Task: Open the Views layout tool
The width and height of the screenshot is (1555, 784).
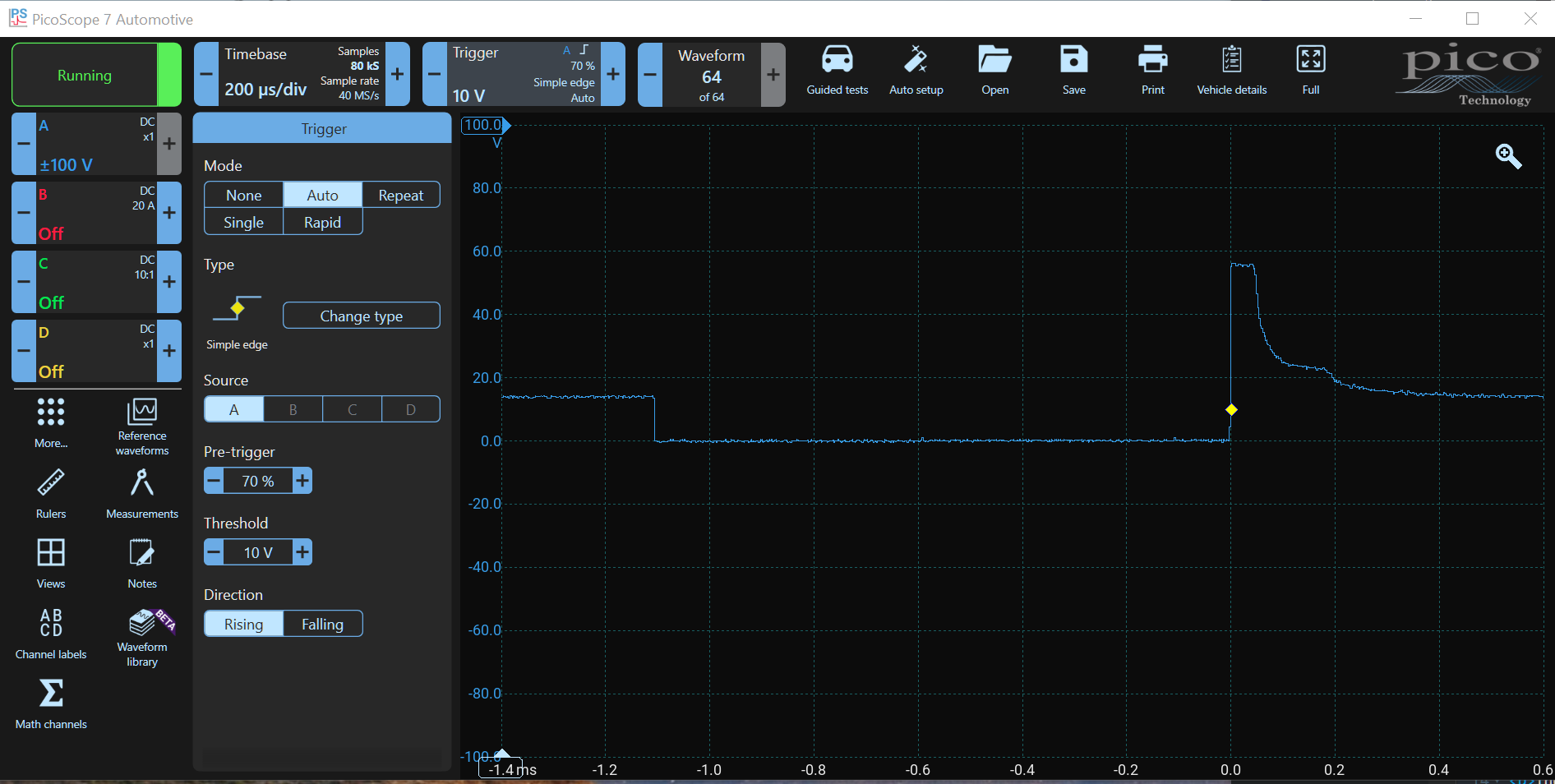Action: pos(51,563)
